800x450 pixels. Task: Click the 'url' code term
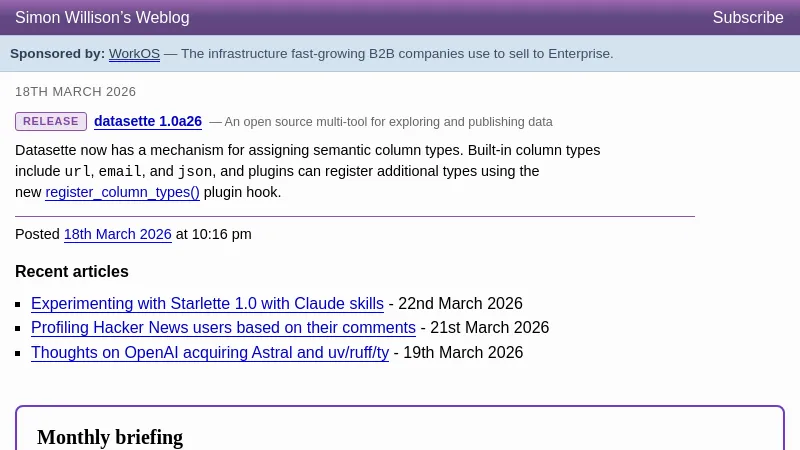(x=78, y=171)
